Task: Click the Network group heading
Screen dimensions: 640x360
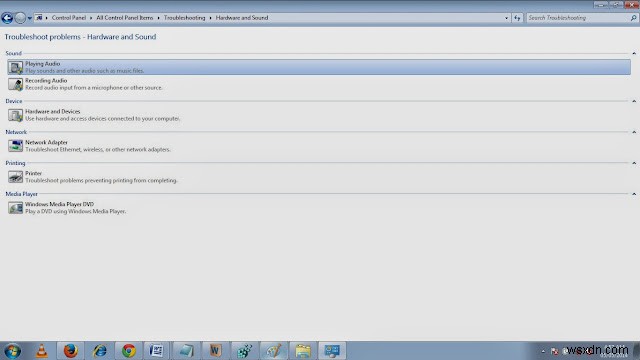Action: point(16,132)
